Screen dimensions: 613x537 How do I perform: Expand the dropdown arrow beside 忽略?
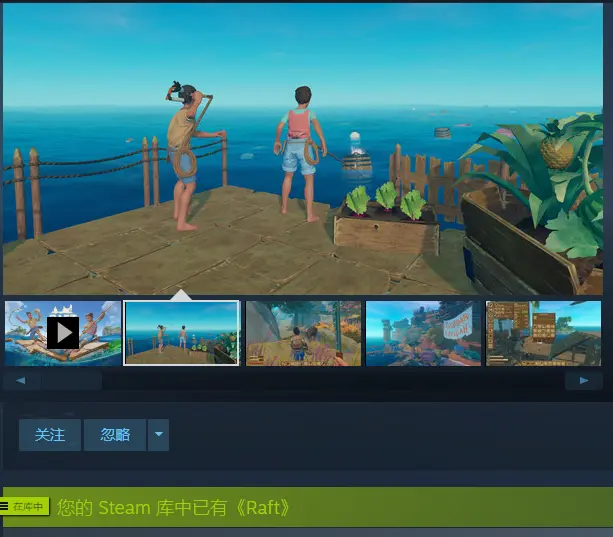[158, 435]
